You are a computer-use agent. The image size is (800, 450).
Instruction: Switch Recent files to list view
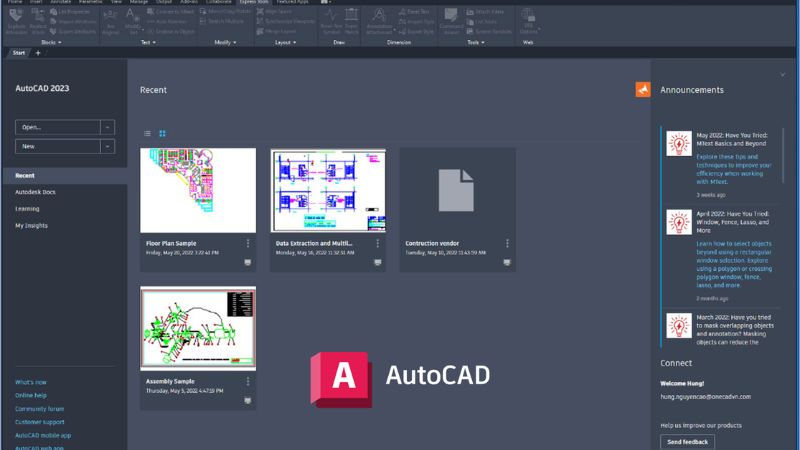147,134
